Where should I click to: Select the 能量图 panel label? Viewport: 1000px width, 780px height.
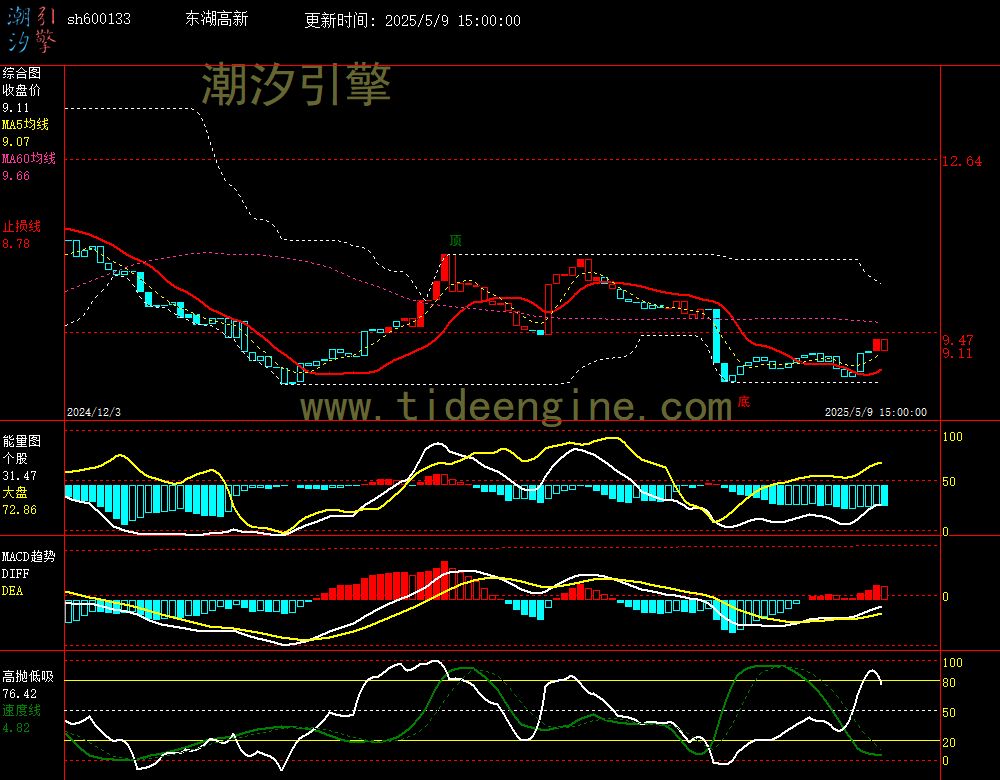[21, 441]
